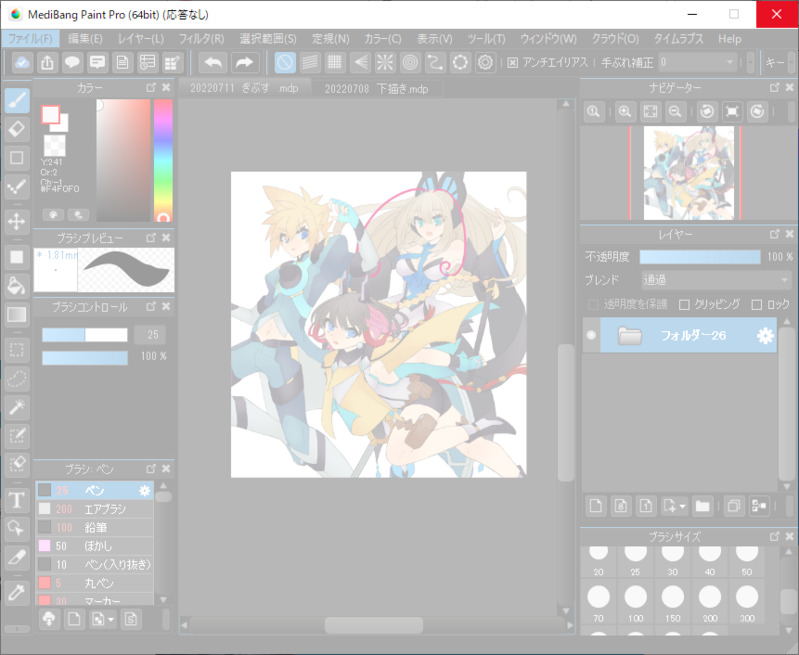
Task: Enable the parallel lines snap guide
Action: point(310,62)
